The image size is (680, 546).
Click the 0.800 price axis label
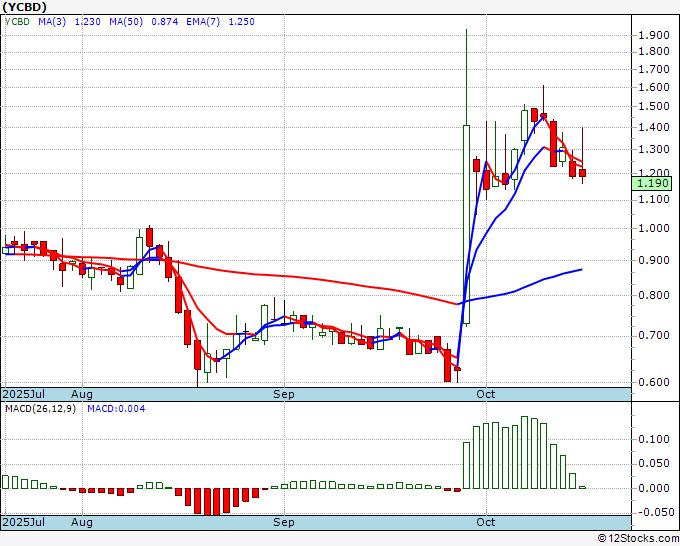pyautogui.click(x=654, y=295)
